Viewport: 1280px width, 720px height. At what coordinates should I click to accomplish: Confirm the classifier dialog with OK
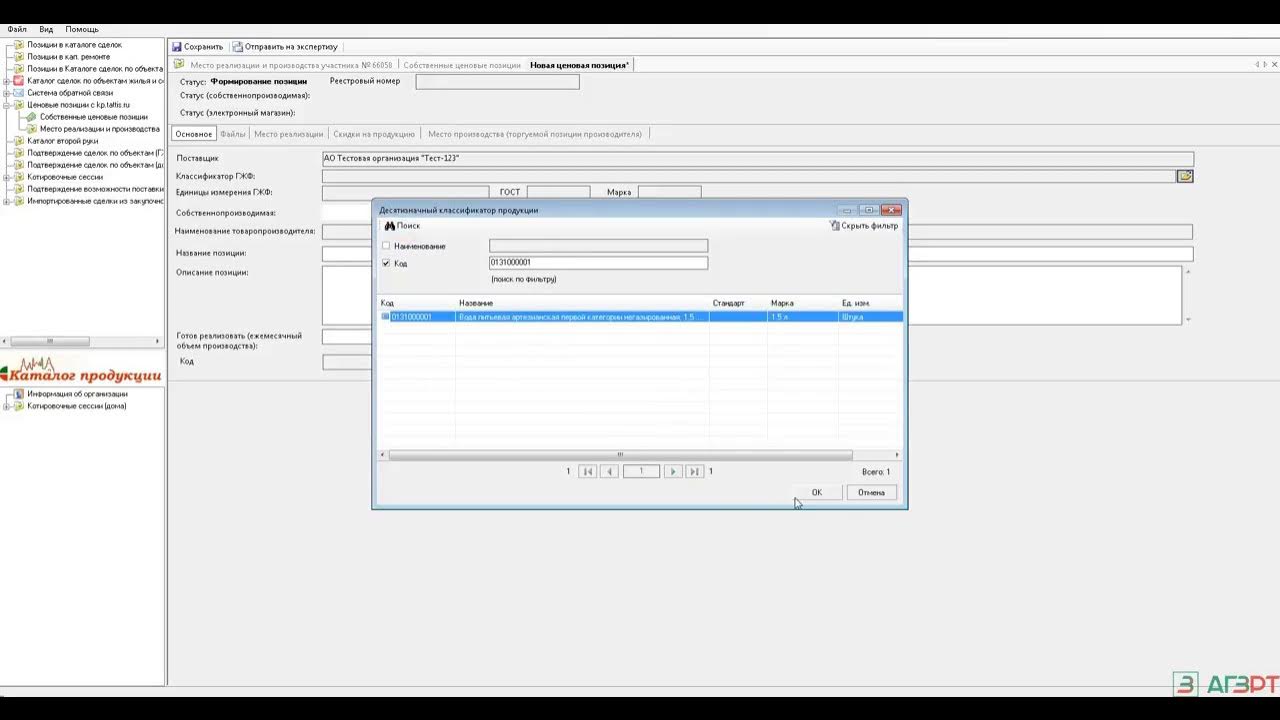tap(817, 492)
